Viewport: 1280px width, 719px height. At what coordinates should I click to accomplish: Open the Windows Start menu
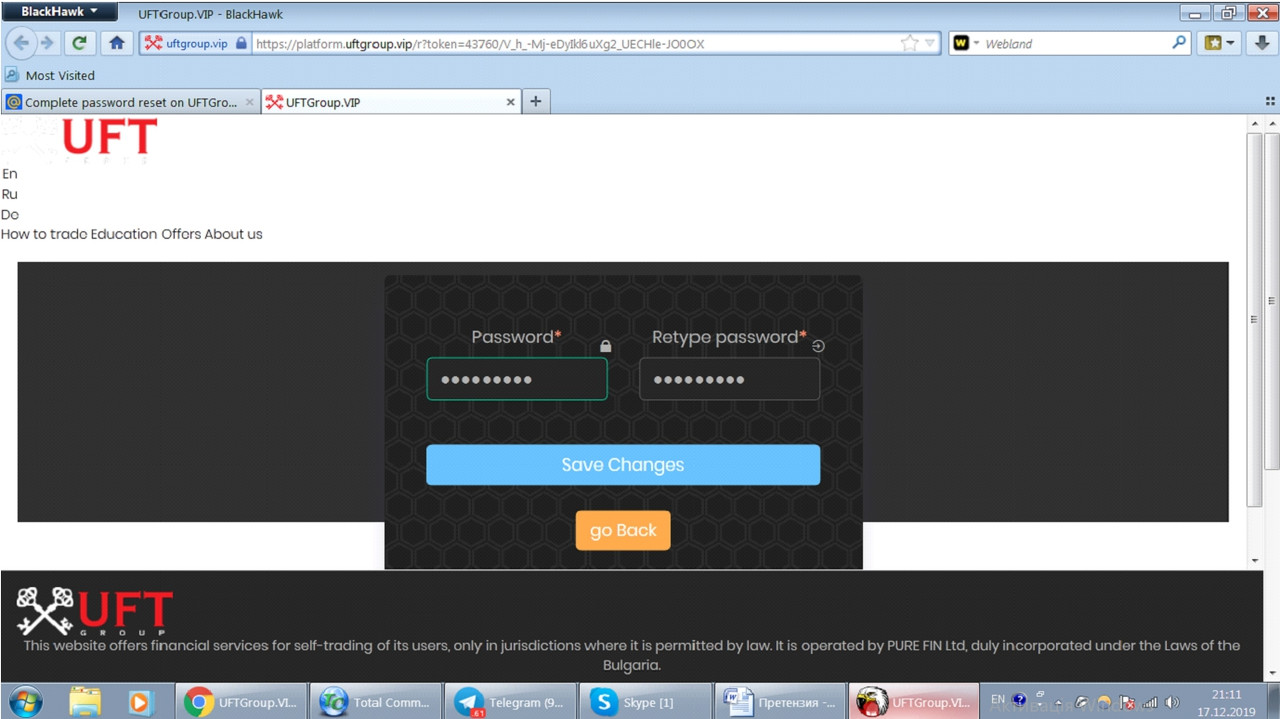(25, 701)
